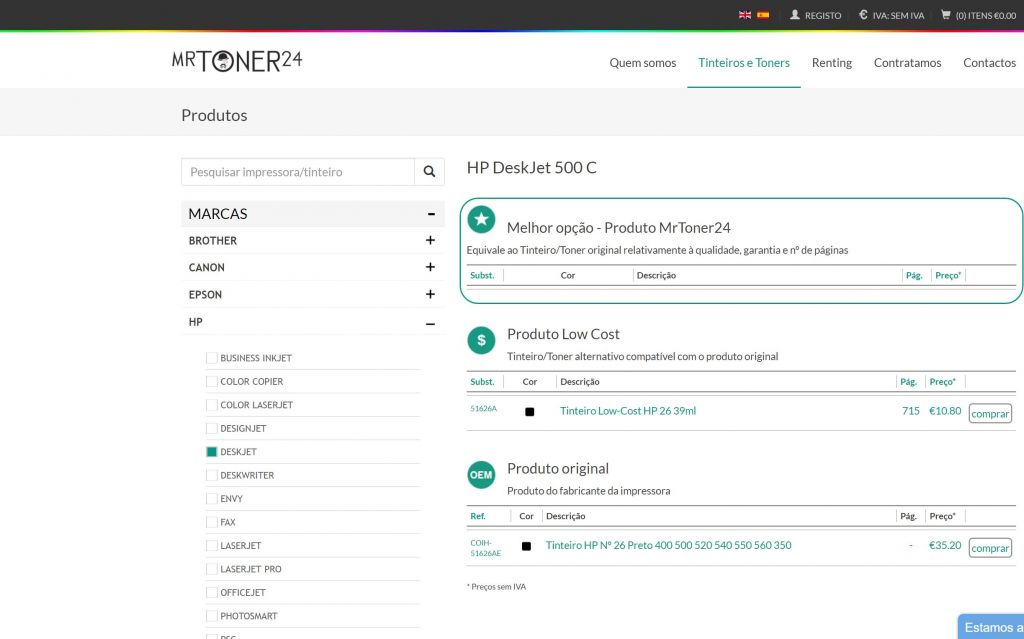Image resolution: width=1024 pixels, height=639 pixels.
Task: Enable the OFFICEJET checkbox
Action: 212,593
